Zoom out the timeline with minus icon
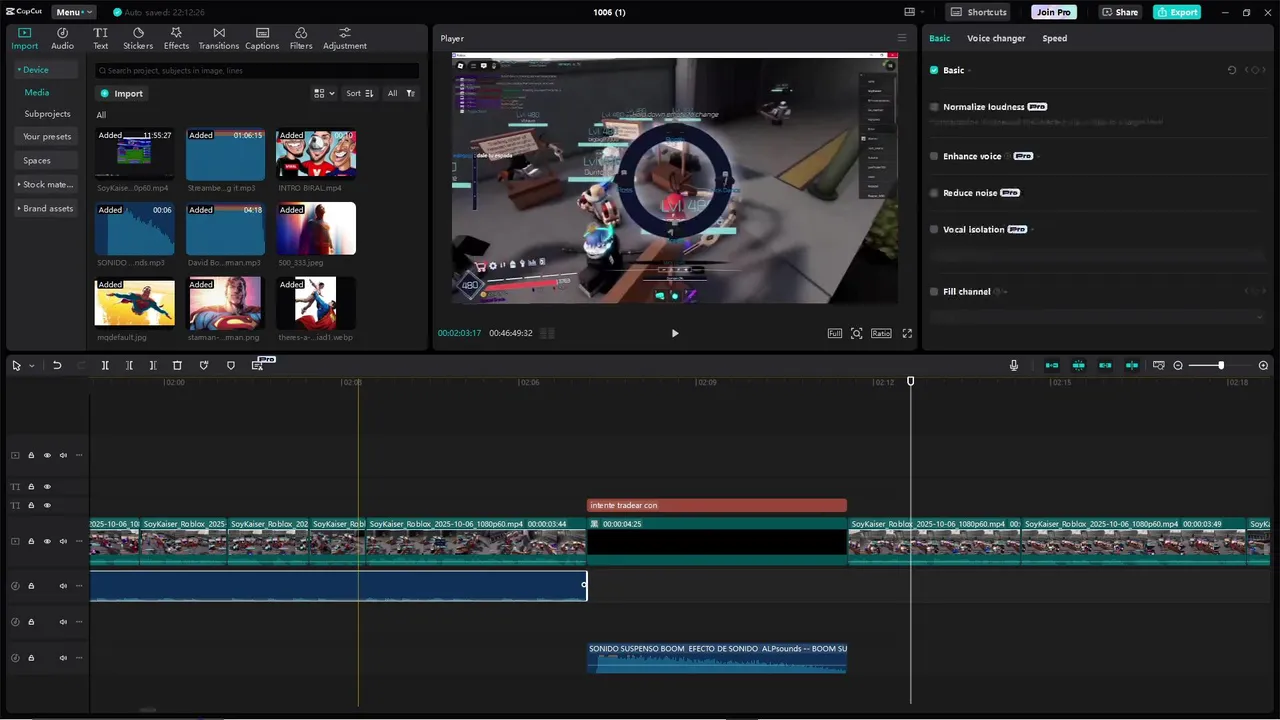Screen dimensions: 1280x720 point(1178,365)
